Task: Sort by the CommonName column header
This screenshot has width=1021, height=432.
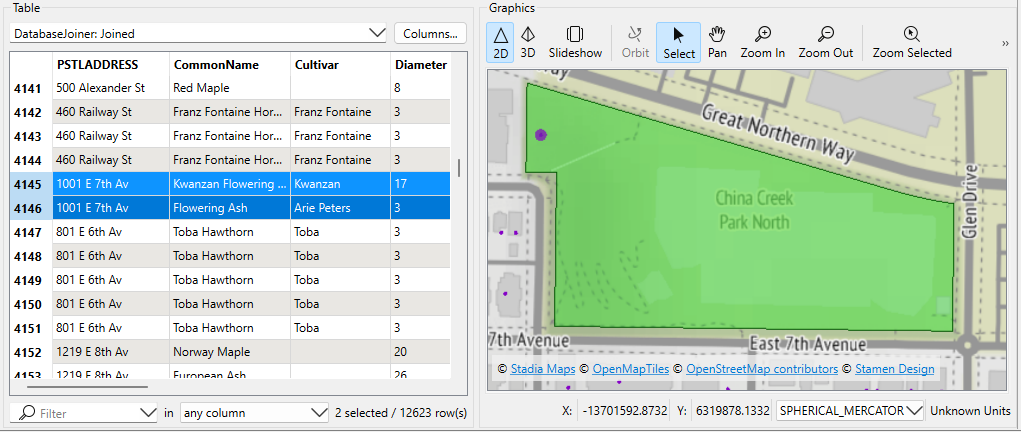Action: tap(216, 65)
